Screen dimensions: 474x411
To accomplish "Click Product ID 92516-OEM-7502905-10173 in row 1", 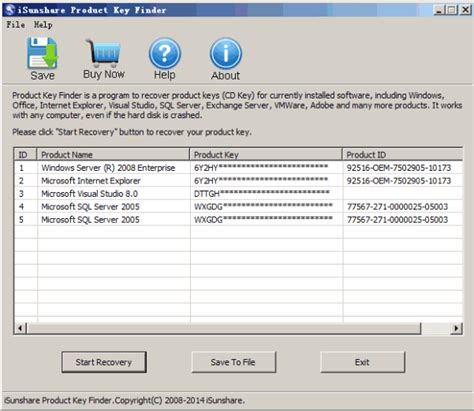I will pyautogui.click(x=399, y=168).
